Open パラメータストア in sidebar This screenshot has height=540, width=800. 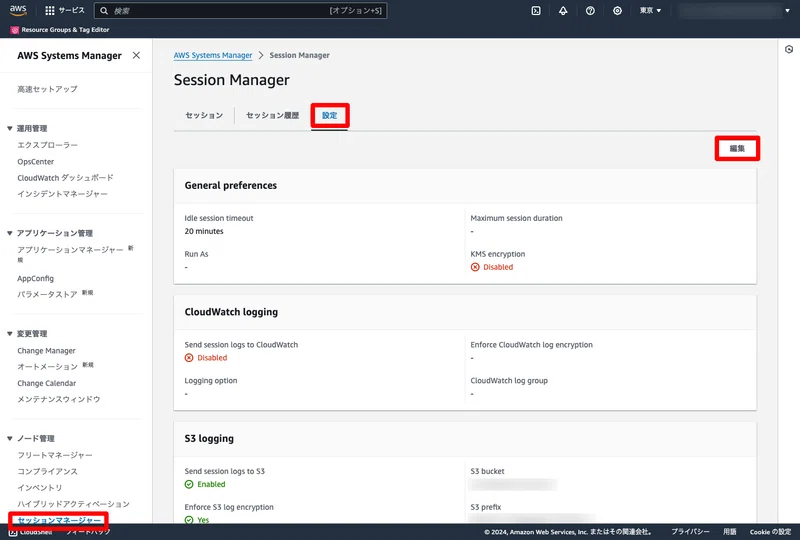click(47, 294)
